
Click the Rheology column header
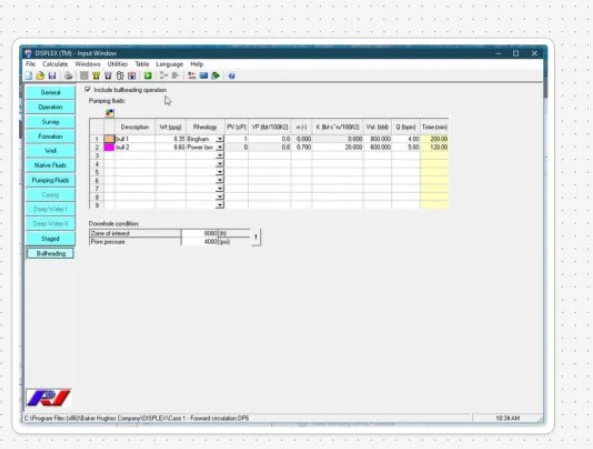click(x=205, y=127)
